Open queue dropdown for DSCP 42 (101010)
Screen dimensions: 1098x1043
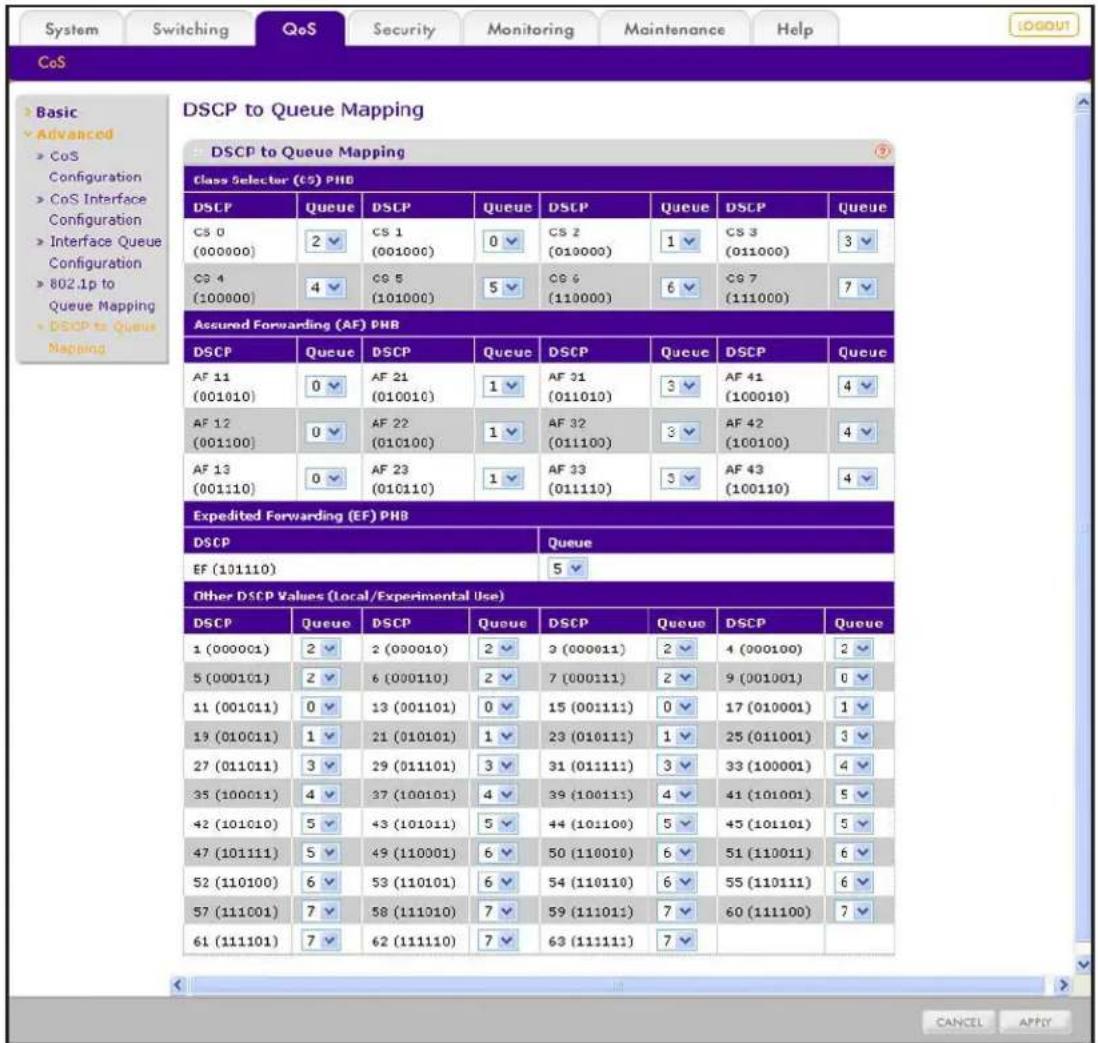tap(320, 824)
